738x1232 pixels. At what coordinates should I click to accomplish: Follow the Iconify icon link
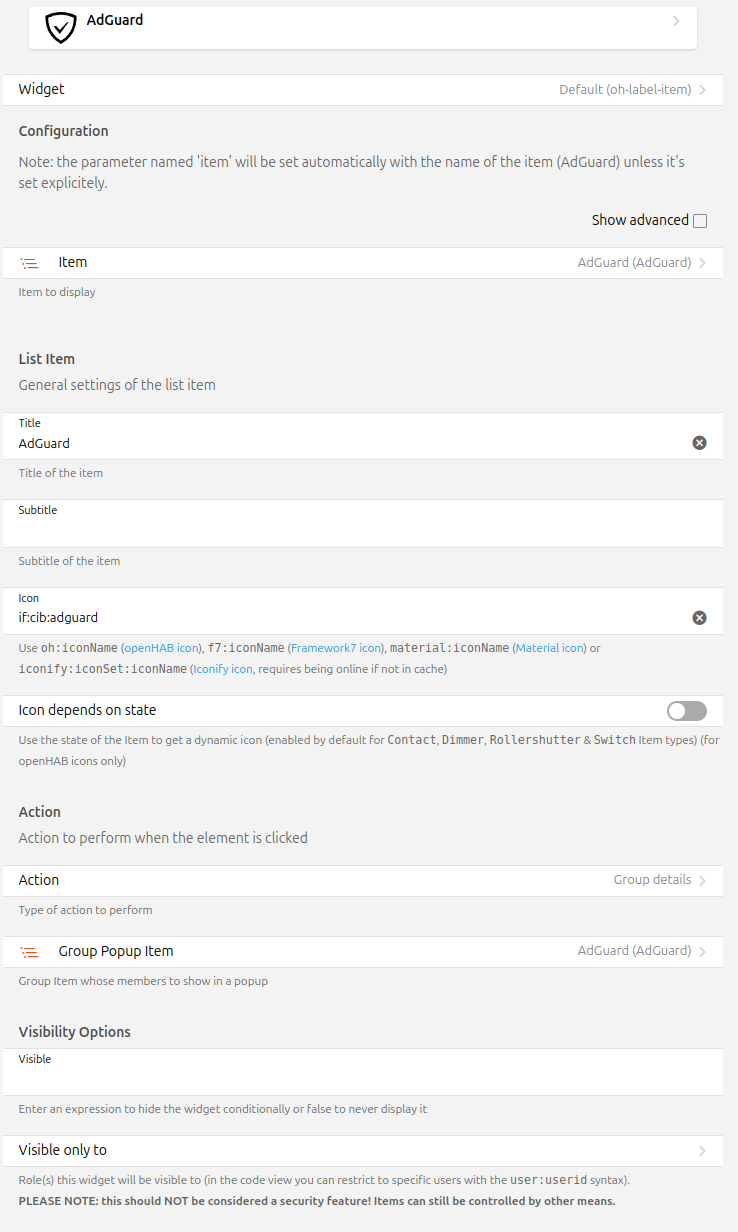click(x=223, y=669)
